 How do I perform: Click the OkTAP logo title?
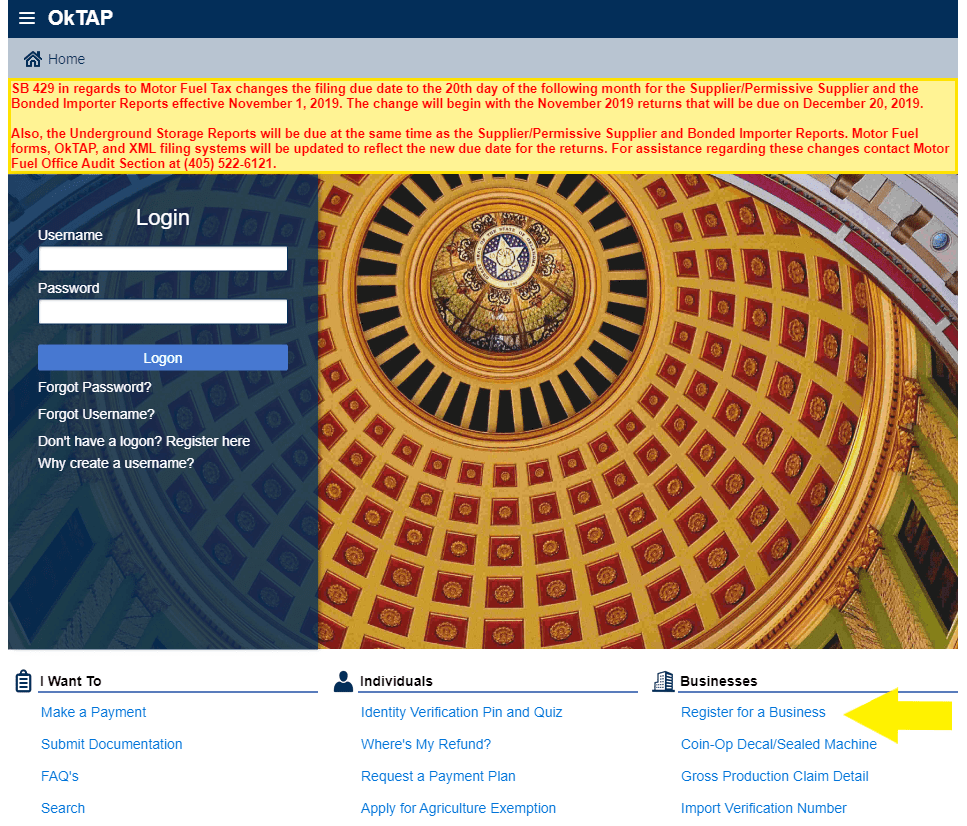(x=80, y=18)
